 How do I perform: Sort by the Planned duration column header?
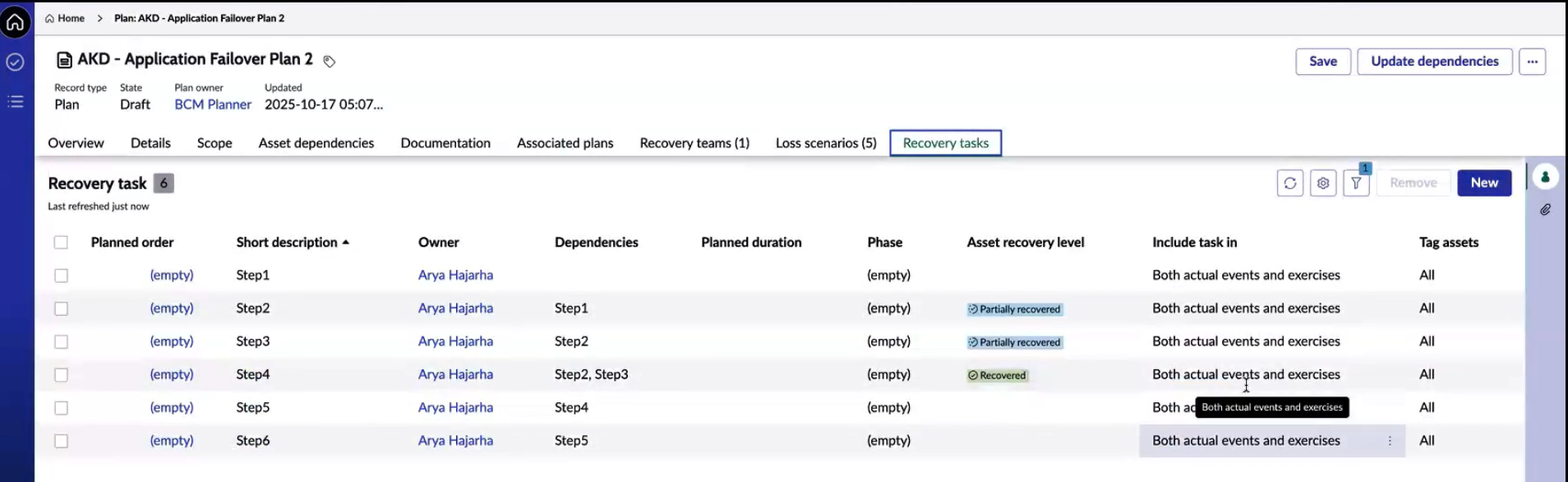coord(751,242)
